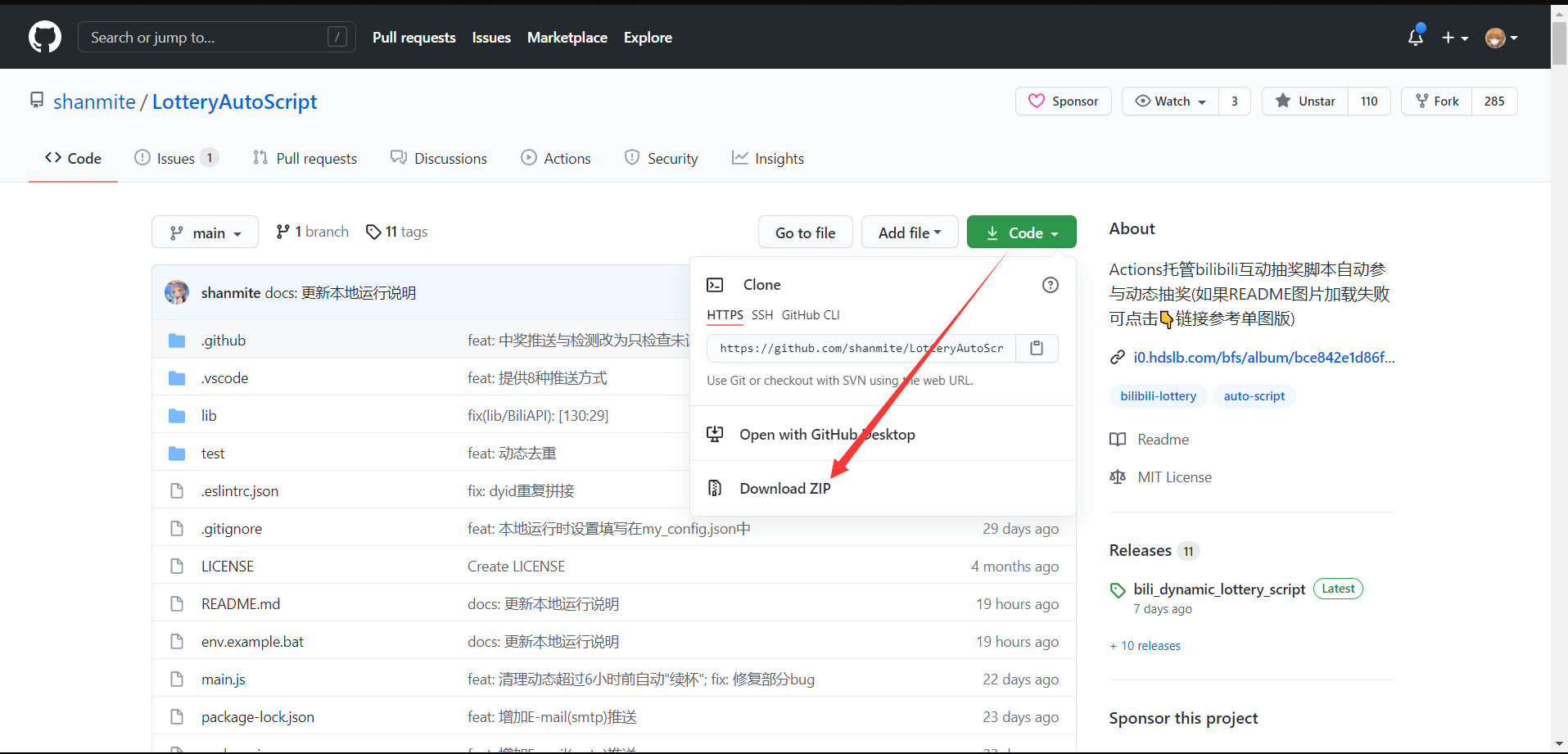View the 110 stargazers count
The width and height of the screenshot is (1568, 754).
[x=1369, y=102]
